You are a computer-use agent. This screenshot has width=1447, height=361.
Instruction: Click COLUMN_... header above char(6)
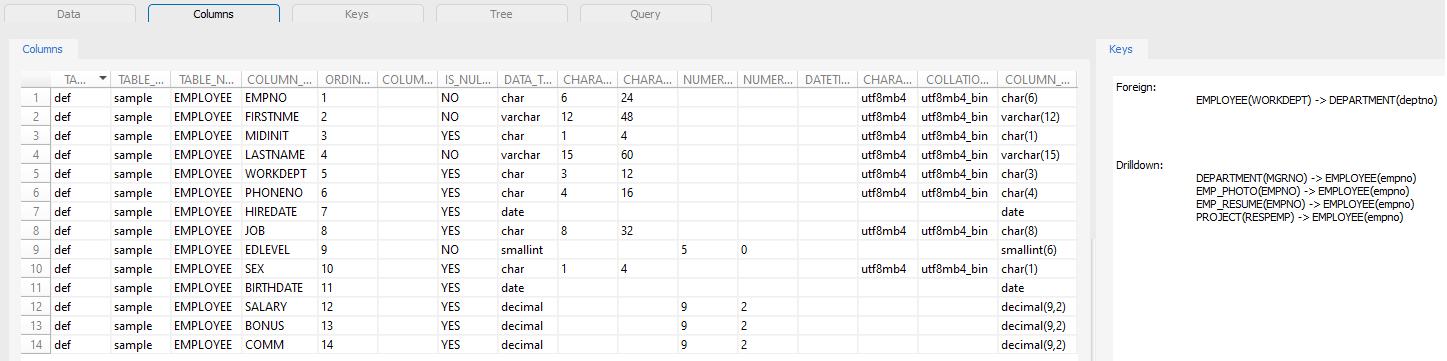1037,79
